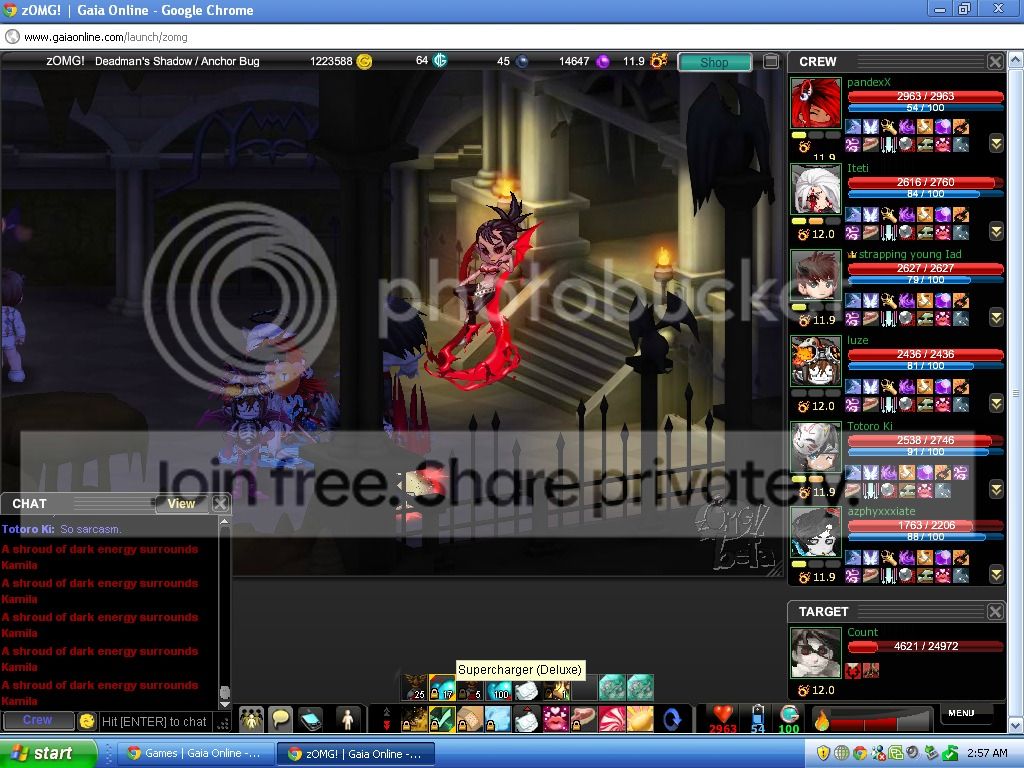
Task: Select Iteti avatar portrait in crew
Action: tap(815, 189)
